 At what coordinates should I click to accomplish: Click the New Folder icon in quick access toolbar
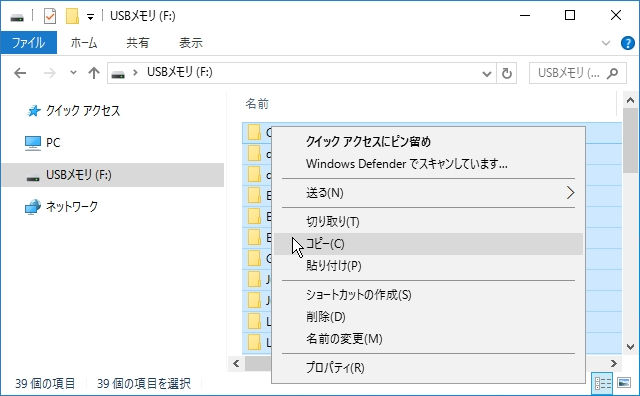pyautogui.click(x=72, y=16)
